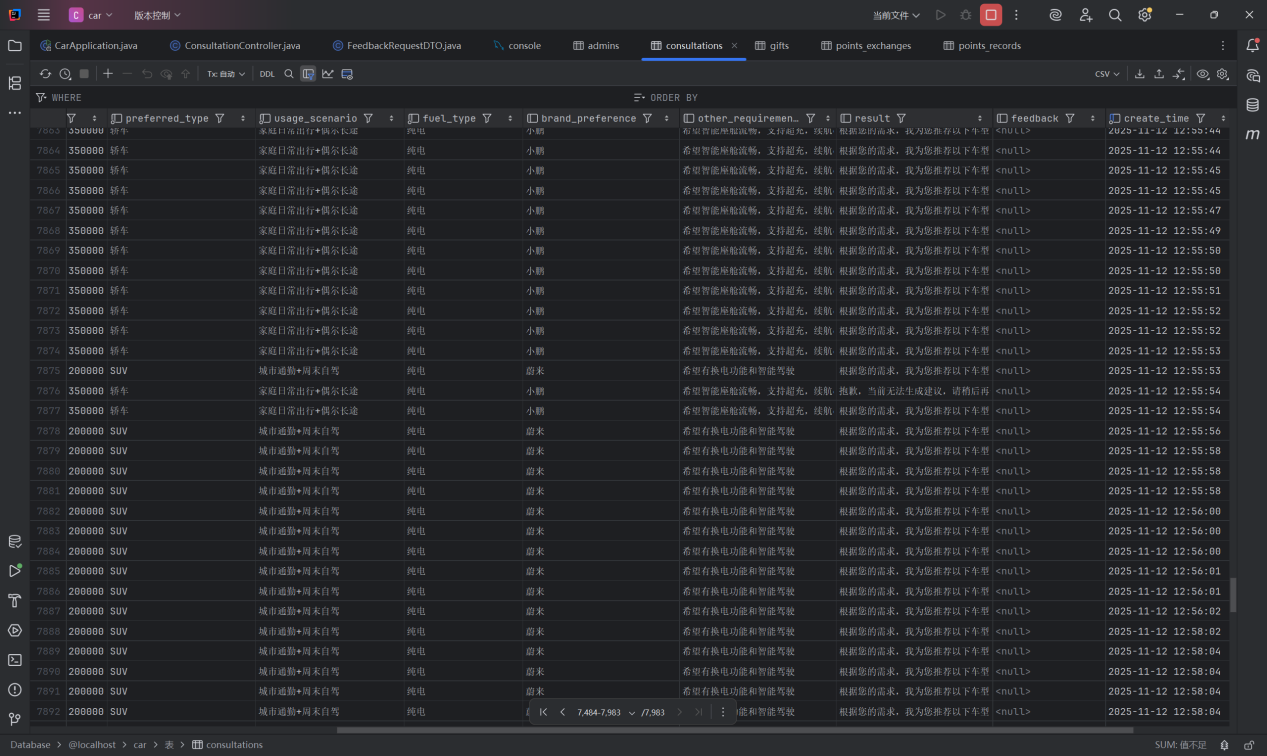Open the Terminal tool window
This screenshot has width=1267, height=756.
[14, 660]
